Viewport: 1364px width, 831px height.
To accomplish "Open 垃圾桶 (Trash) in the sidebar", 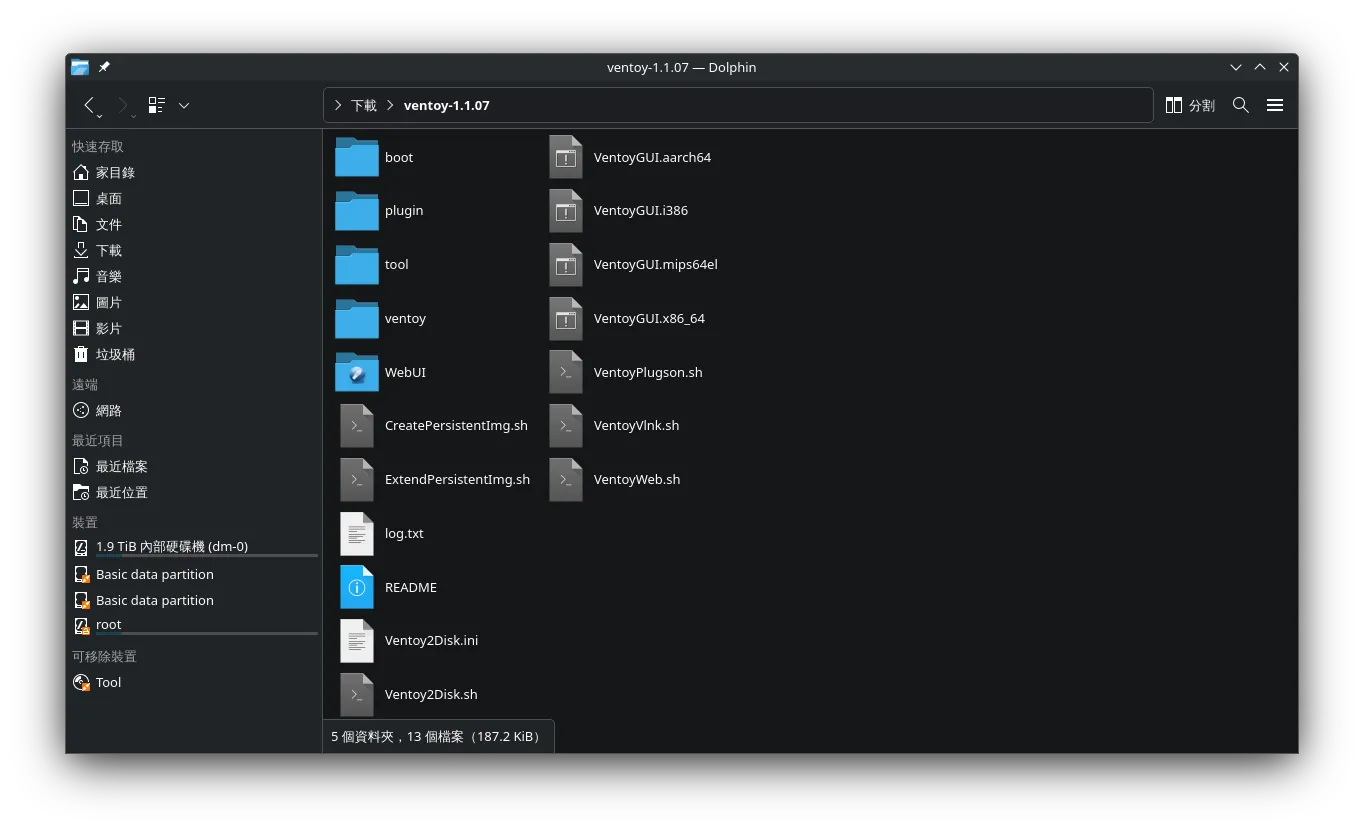I will 194,355.
